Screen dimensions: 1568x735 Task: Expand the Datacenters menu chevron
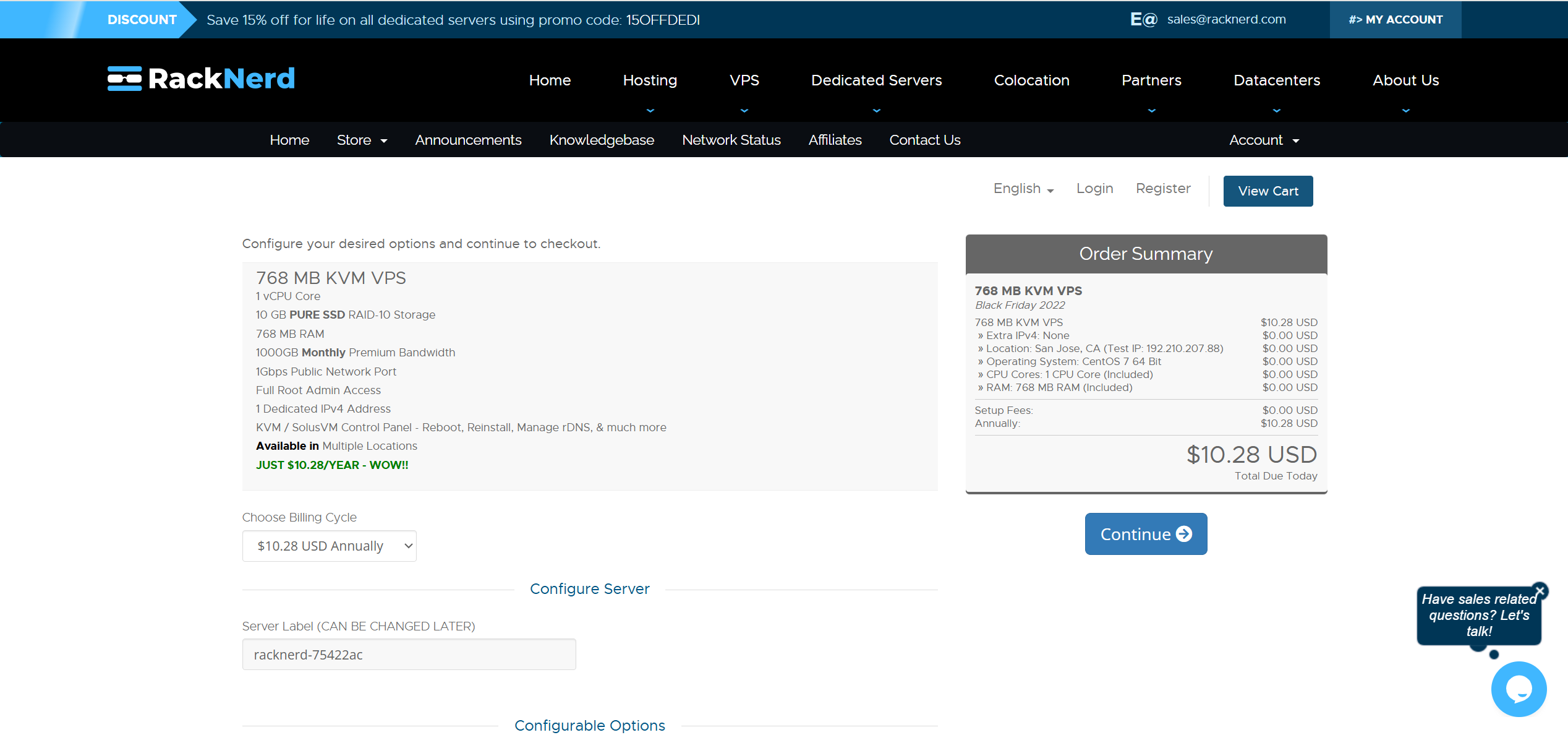click(x=1277, y=111)
